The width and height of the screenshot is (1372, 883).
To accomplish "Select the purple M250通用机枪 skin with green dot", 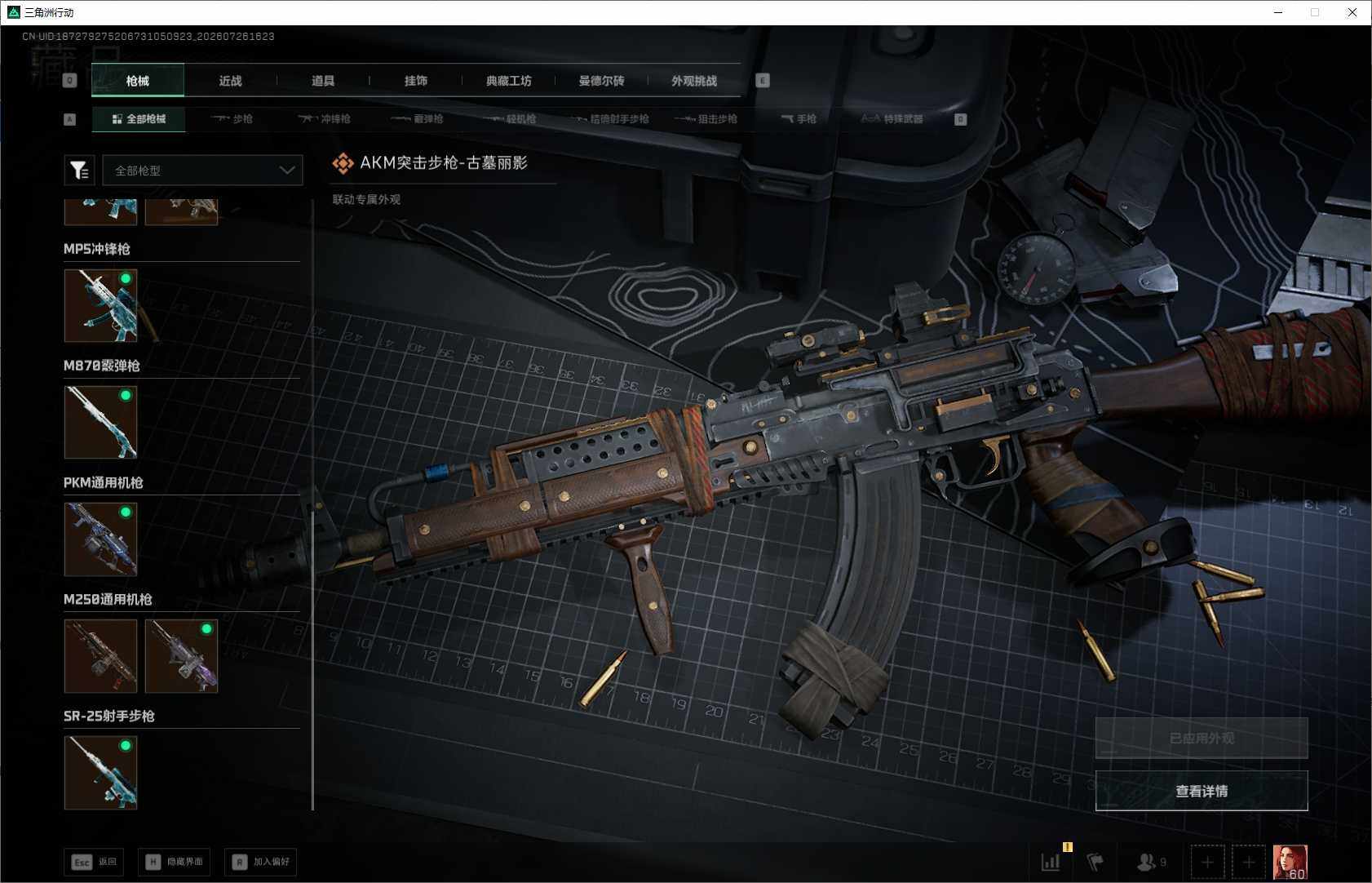I will 181,655.
